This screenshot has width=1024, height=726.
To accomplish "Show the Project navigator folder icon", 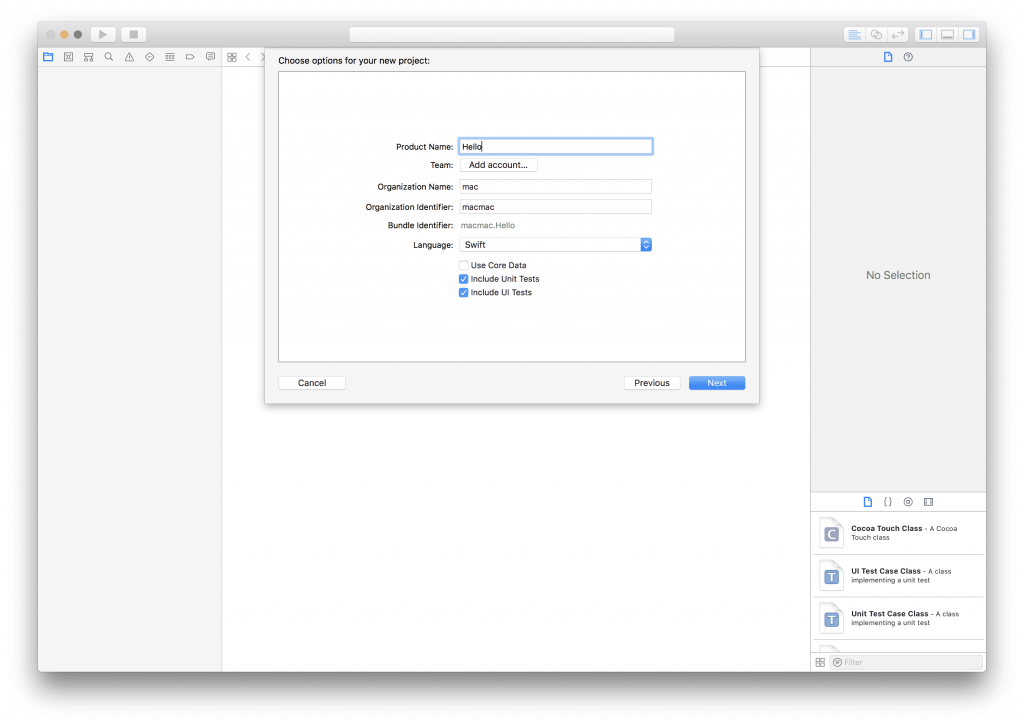I will tap(48, 57).
